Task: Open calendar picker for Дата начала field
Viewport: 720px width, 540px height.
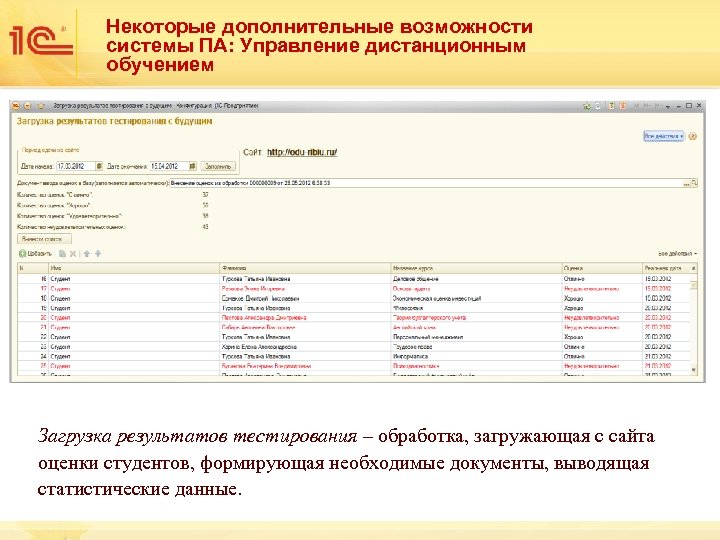Action: pyautogui.click(x=99, y=166)
